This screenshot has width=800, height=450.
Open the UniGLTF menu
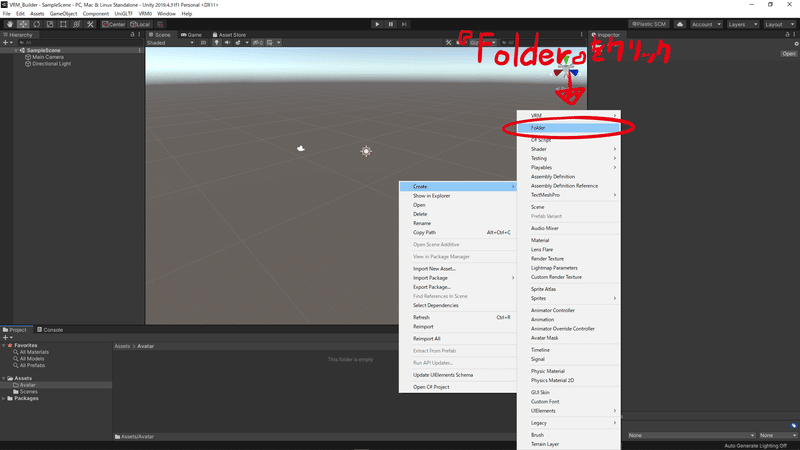(x=123, y=14)
